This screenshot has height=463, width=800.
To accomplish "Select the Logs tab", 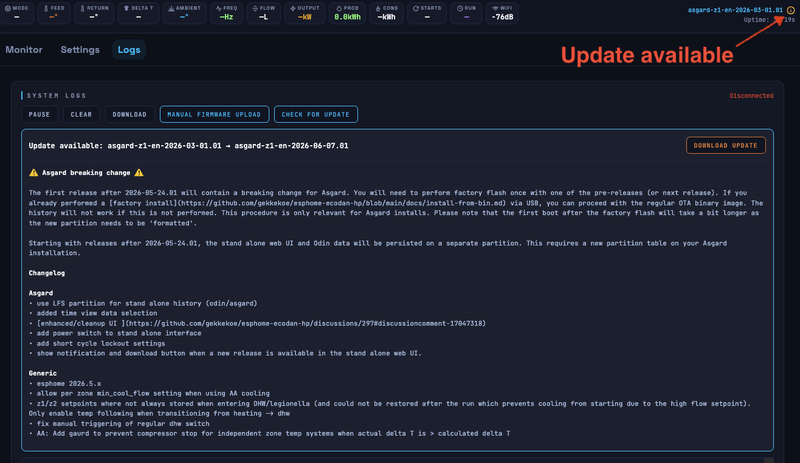I will [x=129, y=50].
